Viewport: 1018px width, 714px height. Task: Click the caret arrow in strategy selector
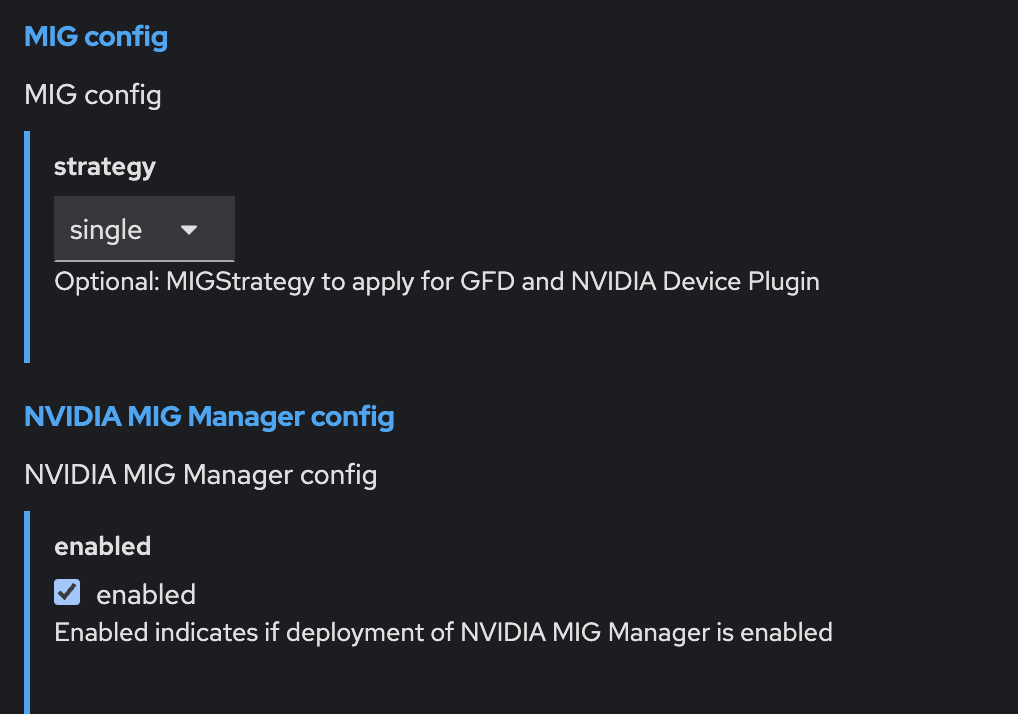tap(189, 230)
